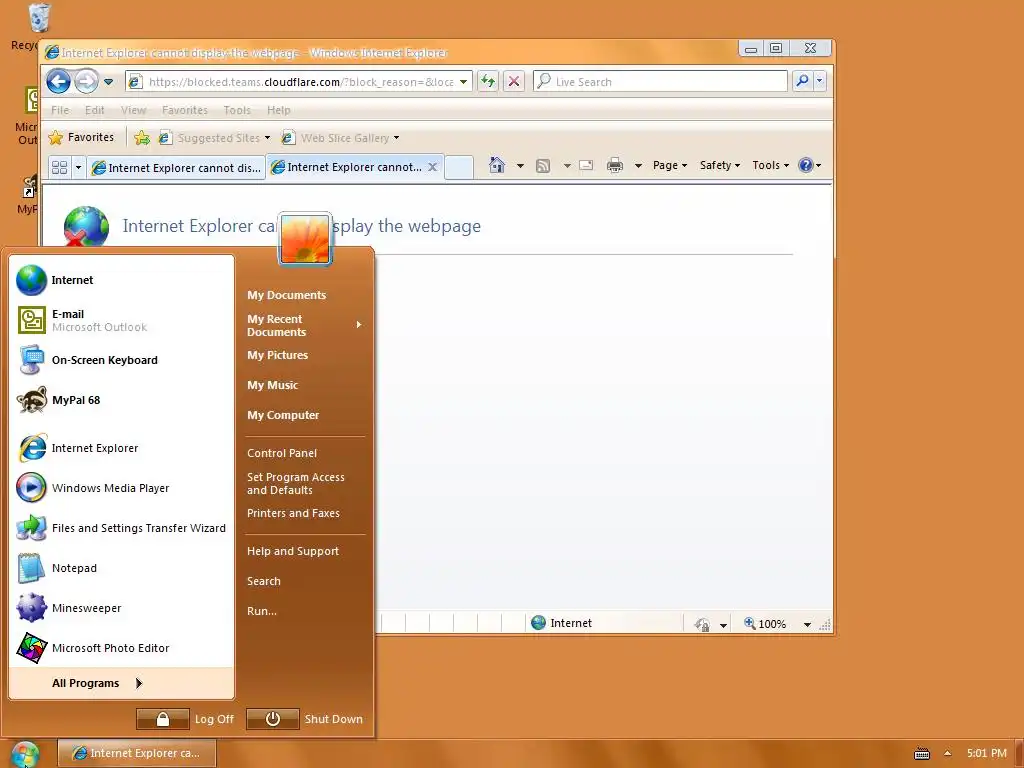Click the Protected Mode status bar icon
Viewport: 1024px width, 768px height.
(702, 624)
